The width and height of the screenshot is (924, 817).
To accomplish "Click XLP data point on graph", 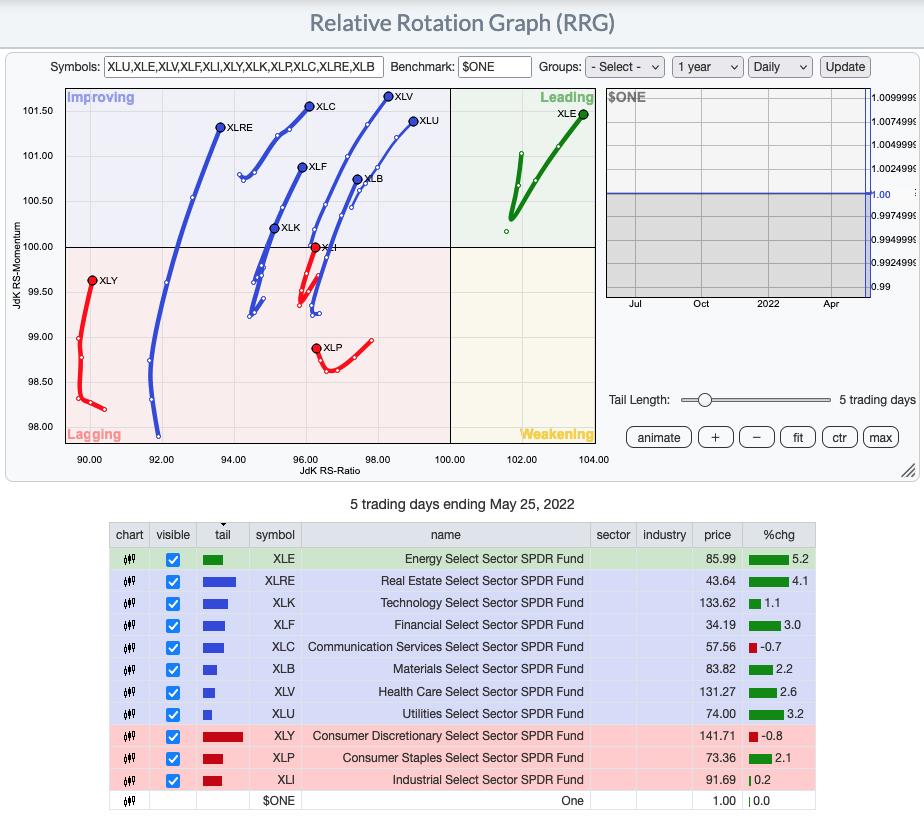I will point(316,348).
